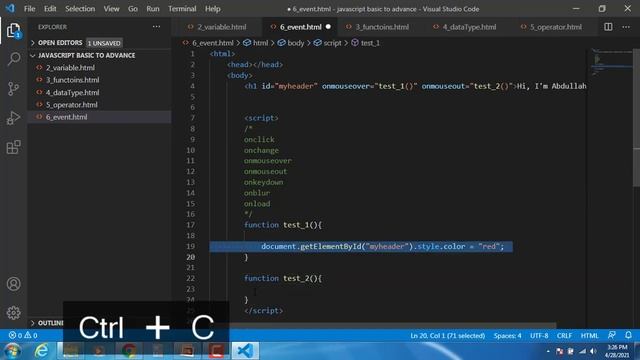Click the horizontal editor scrollbar
Viewport: 640px width, 360px height.
pyautogui.click(x=392, y=326)
